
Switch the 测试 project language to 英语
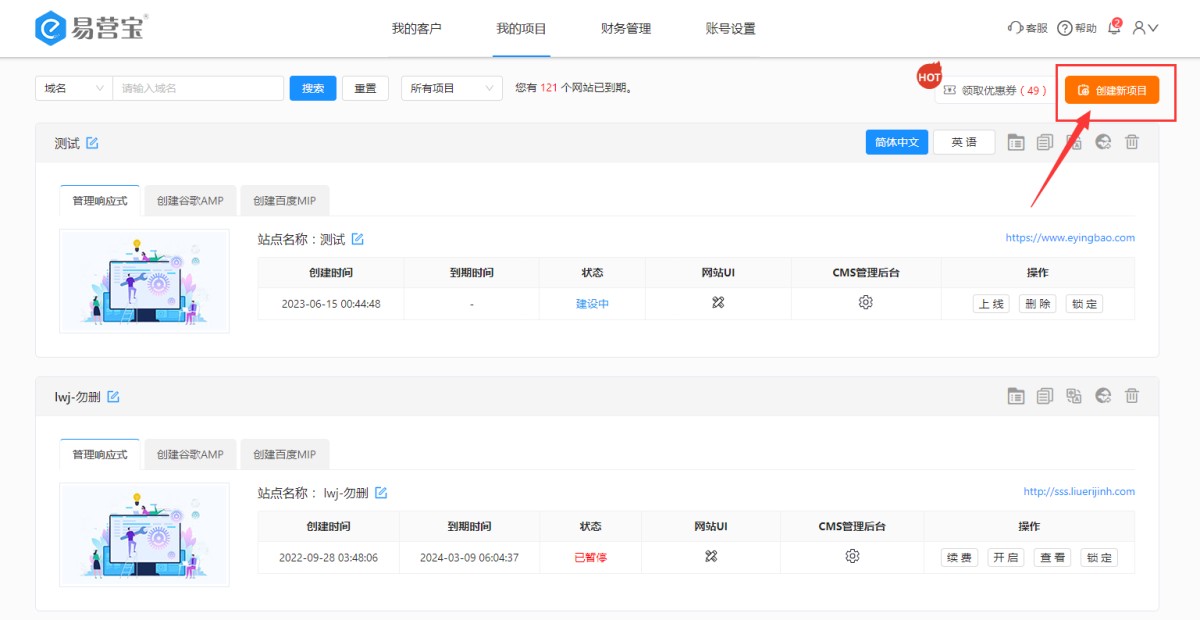[x=963, y=142]
